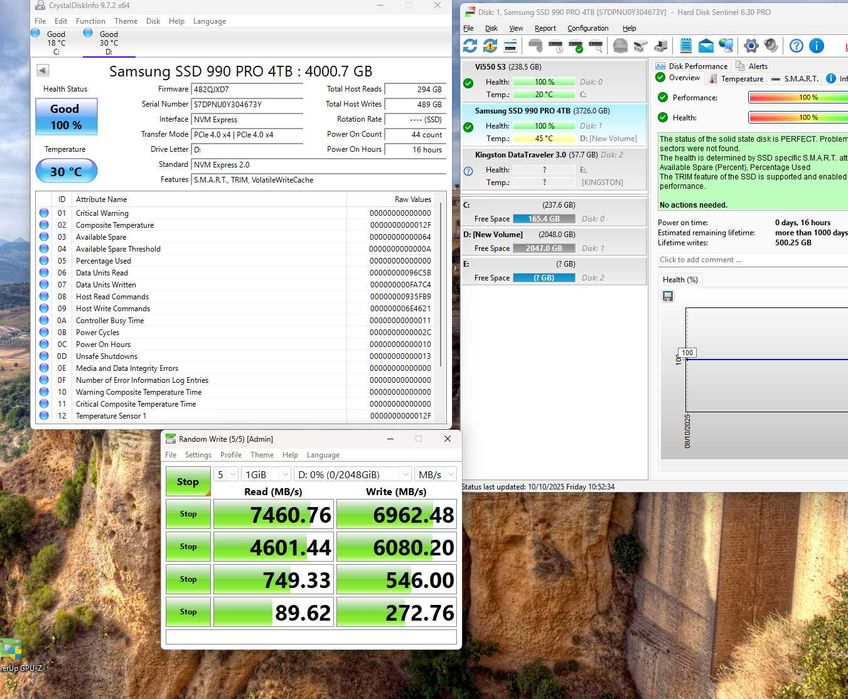
Task: Open Report menu in Hard Disk Sentinel
Action: tap(545, 28)
